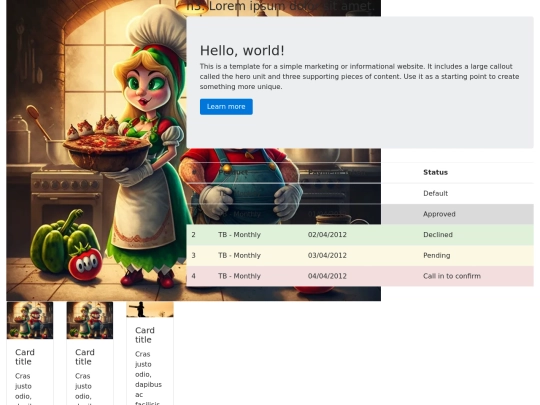Select the 04/04/2012 date cell
This screenshot has width=540, height=405.
(327, 276)
